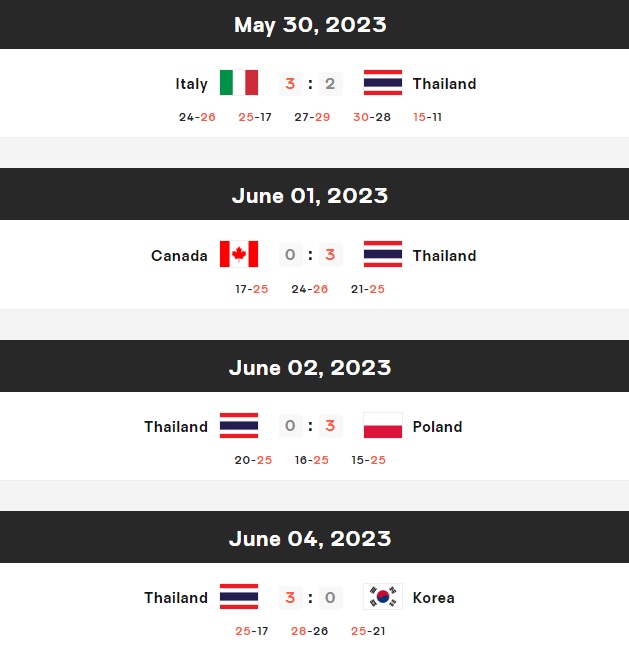629x647 pixels.
Task: Open the Canada team name link
Action: [x=179, y=255]
